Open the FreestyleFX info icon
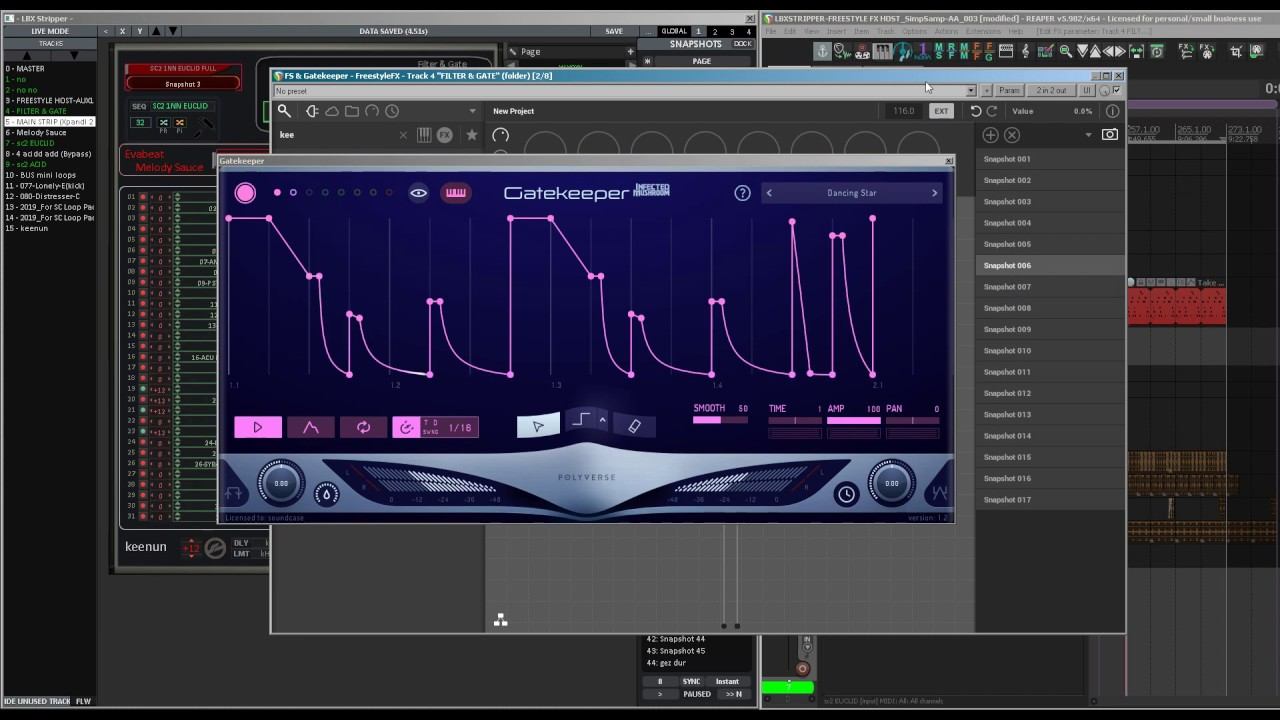This screenshot has height=720, width=1280. coord(1112,111)
